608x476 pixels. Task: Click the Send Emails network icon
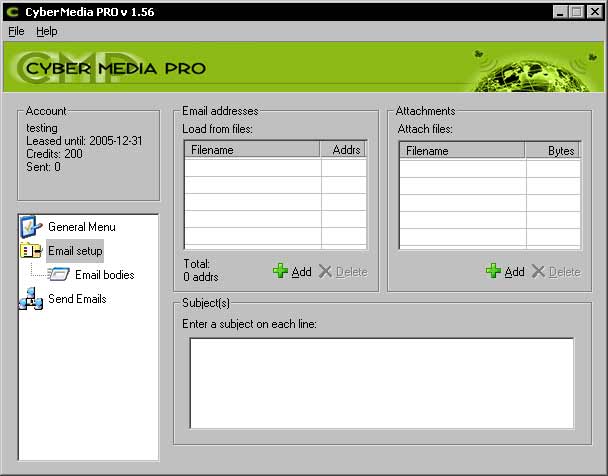[x=31, y=298]
